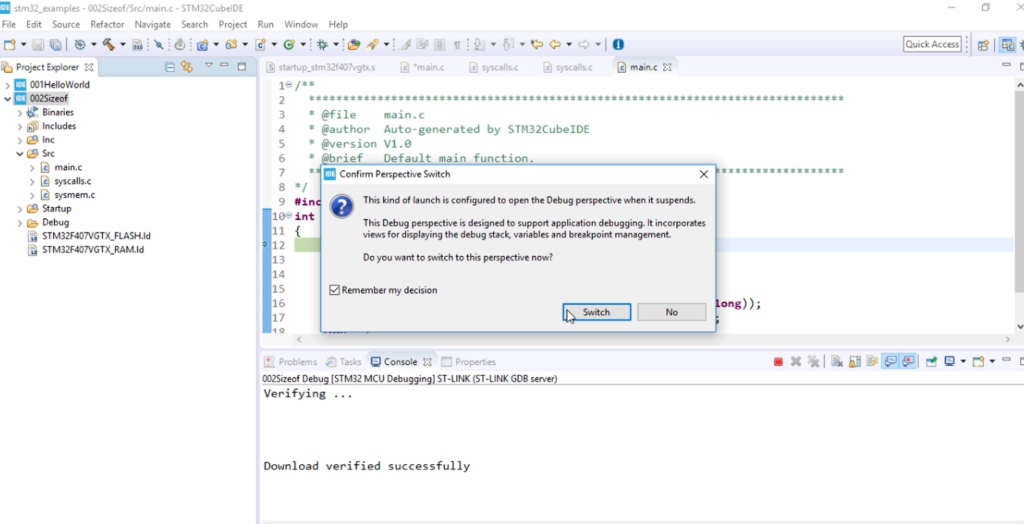
Task: Select sysmem.c in Project Explorer
Action: tap(74, 195)
